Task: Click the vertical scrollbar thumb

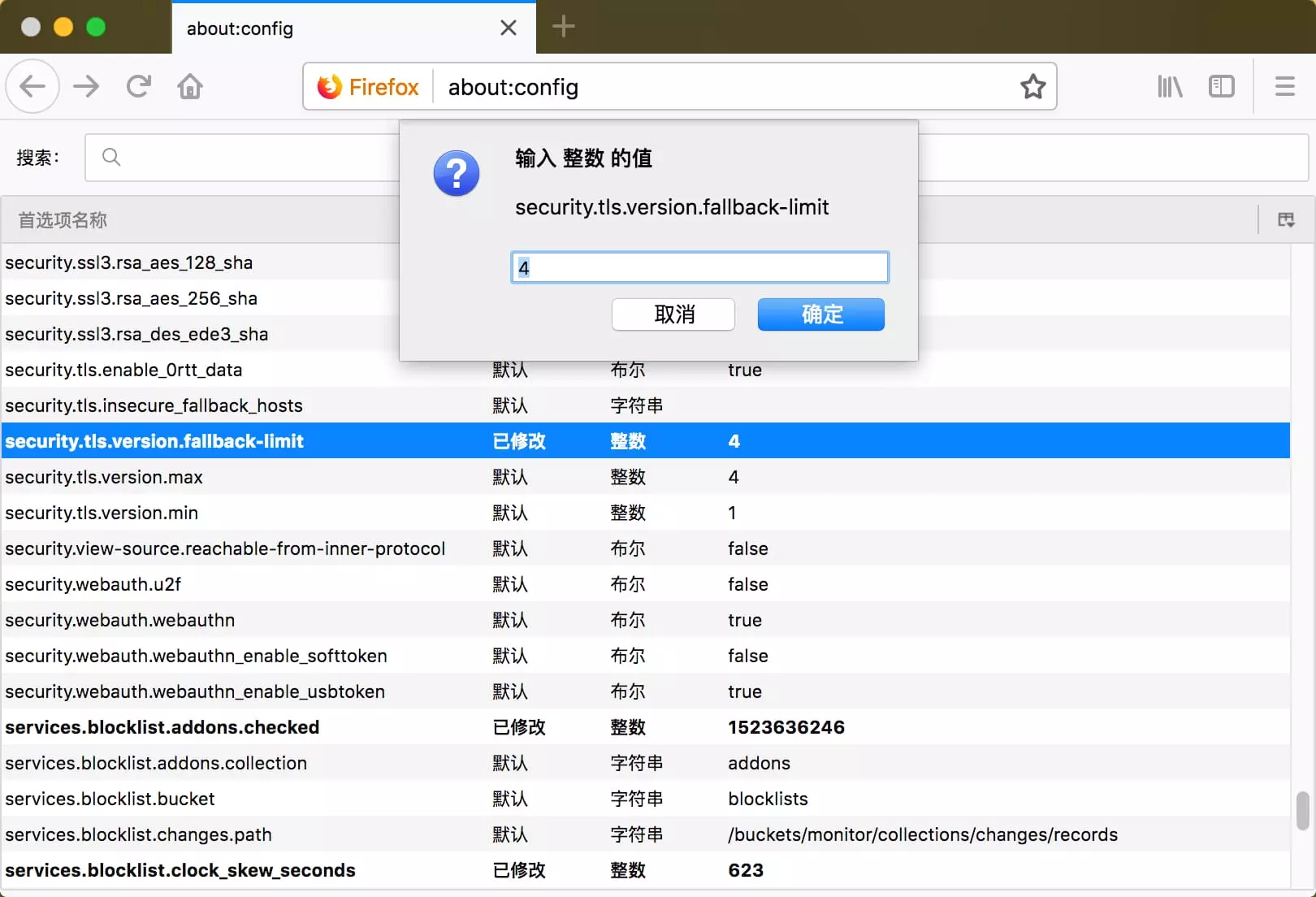Action: pos(1302,811)
